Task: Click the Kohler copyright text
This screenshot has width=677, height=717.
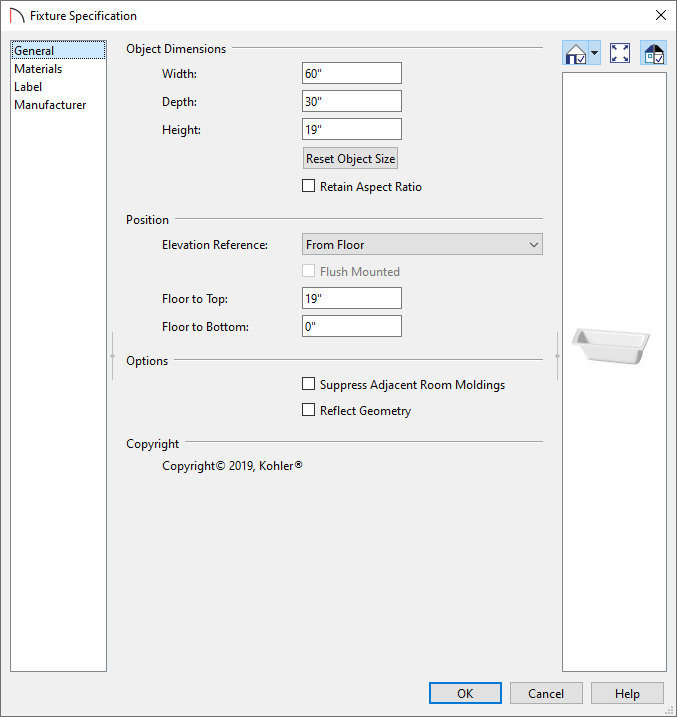Action: [232, 466]
